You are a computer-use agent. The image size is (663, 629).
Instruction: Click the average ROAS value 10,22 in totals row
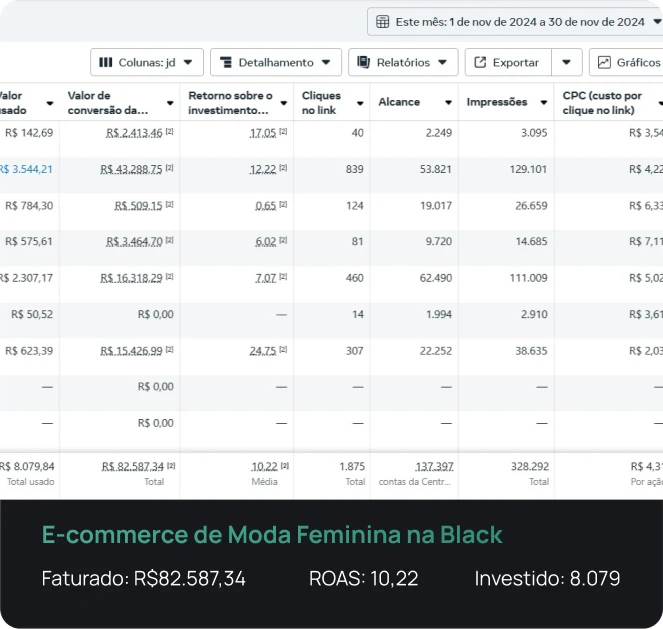(263, 466)
